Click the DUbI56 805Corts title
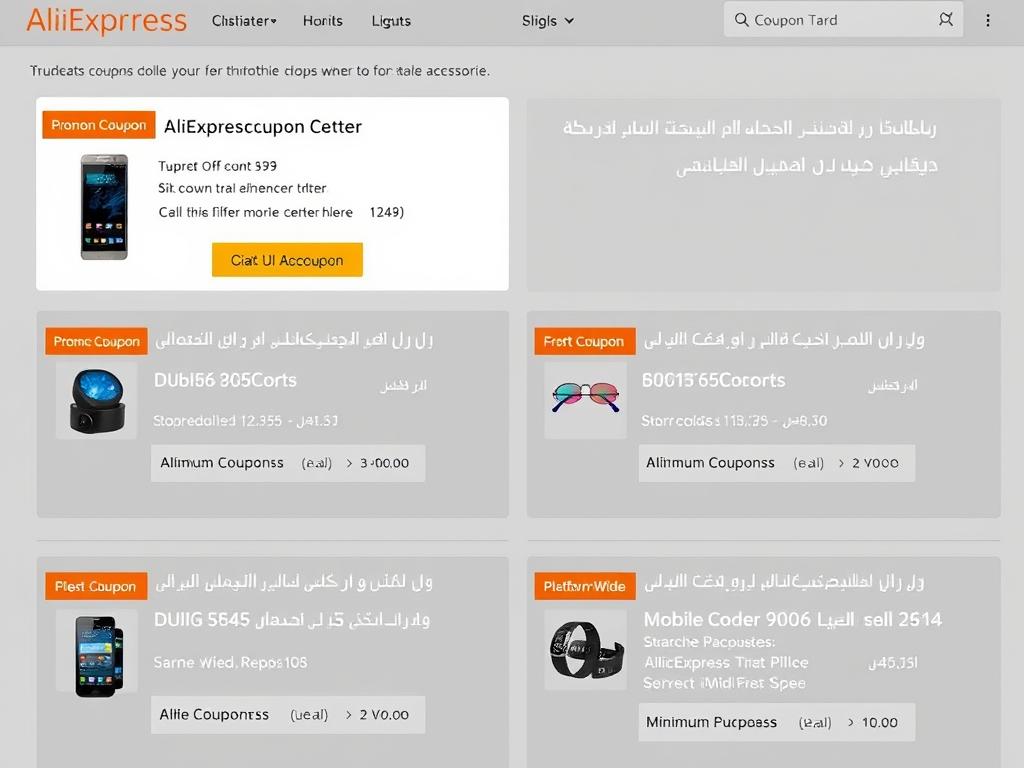 point(225,380)
